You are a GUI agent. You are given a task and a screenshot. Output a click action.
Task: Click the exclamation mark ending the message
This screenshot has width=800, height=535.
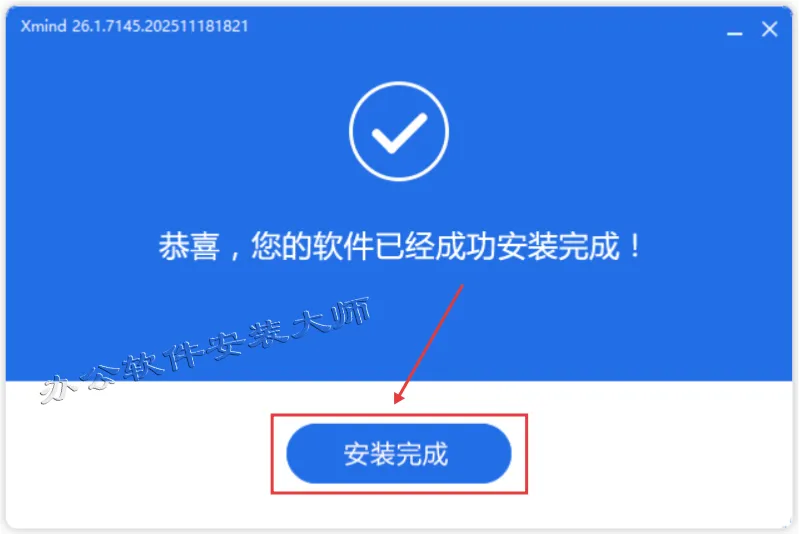point(634,246)
